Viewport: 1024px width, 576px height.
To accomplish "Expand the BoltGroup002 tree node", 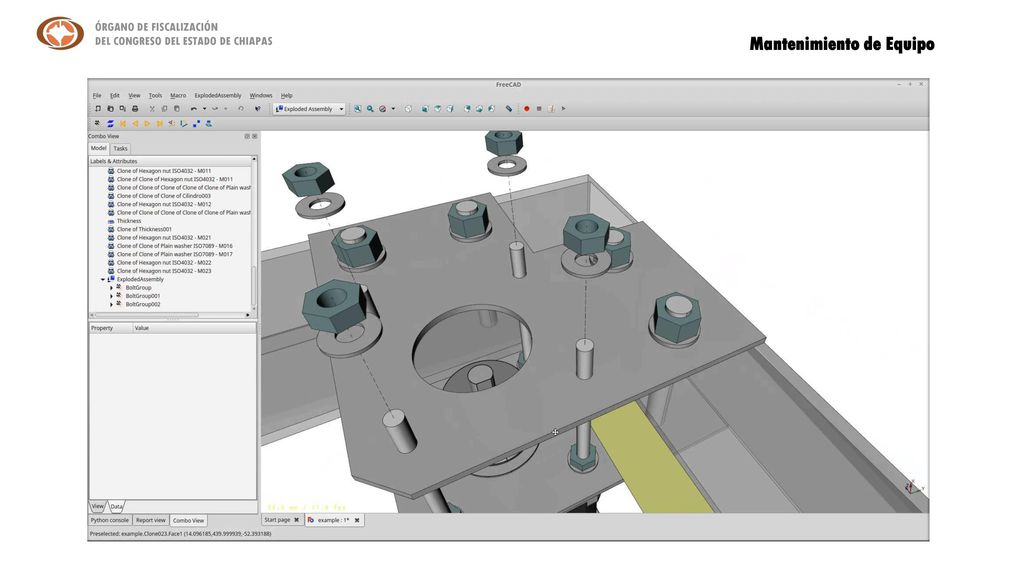I will [111, 305].
